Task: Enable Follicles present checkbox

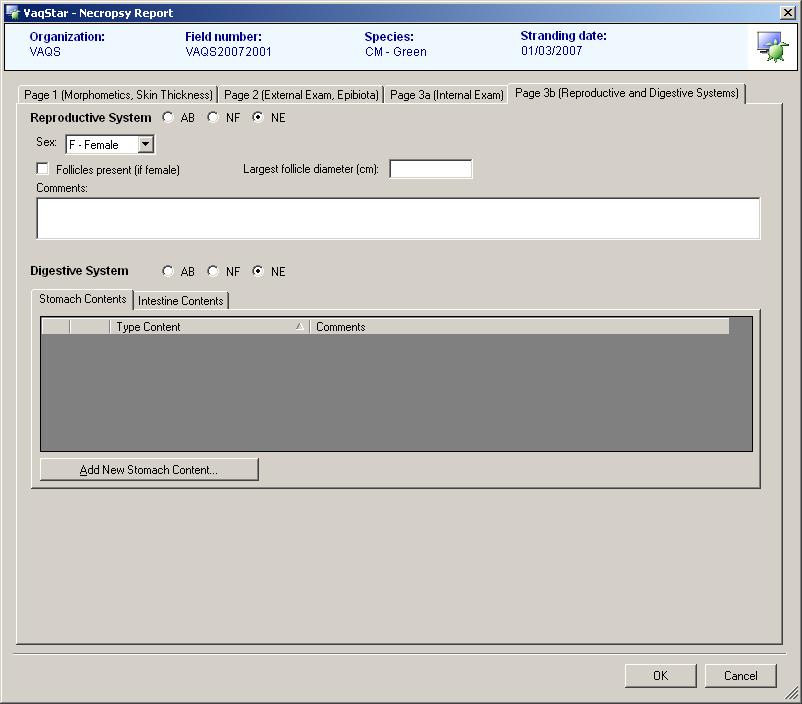Action: (43, 170)
